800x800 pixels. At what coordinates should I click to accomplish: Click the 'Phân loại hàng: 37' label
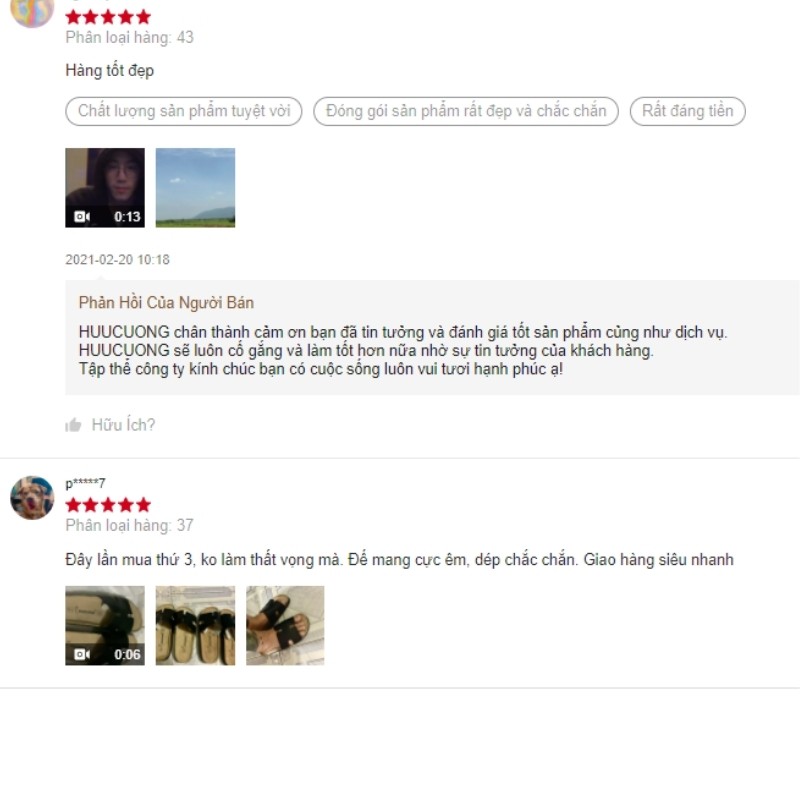130,526
